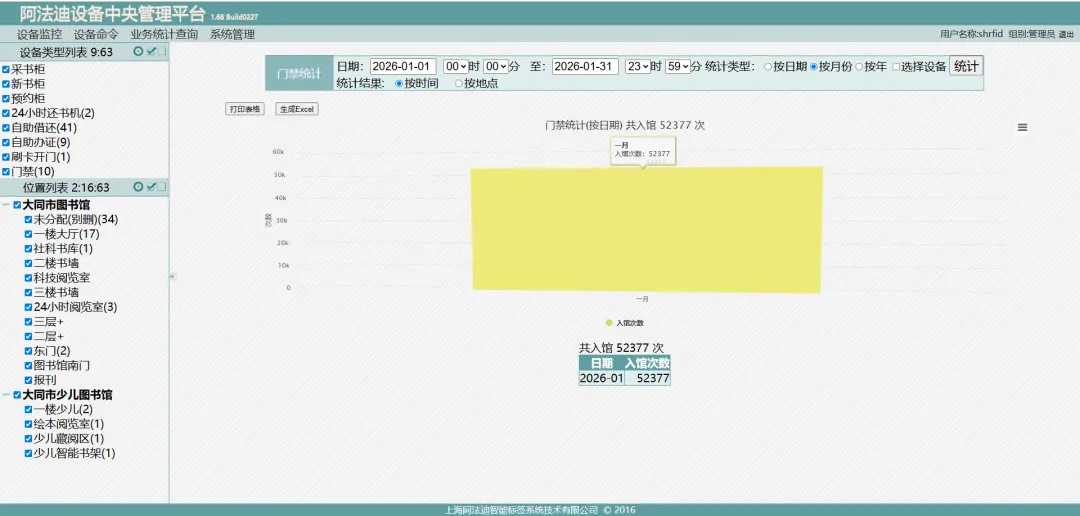Click the 打印表格 button
1080x516 pixels.
tap(245, 109)
